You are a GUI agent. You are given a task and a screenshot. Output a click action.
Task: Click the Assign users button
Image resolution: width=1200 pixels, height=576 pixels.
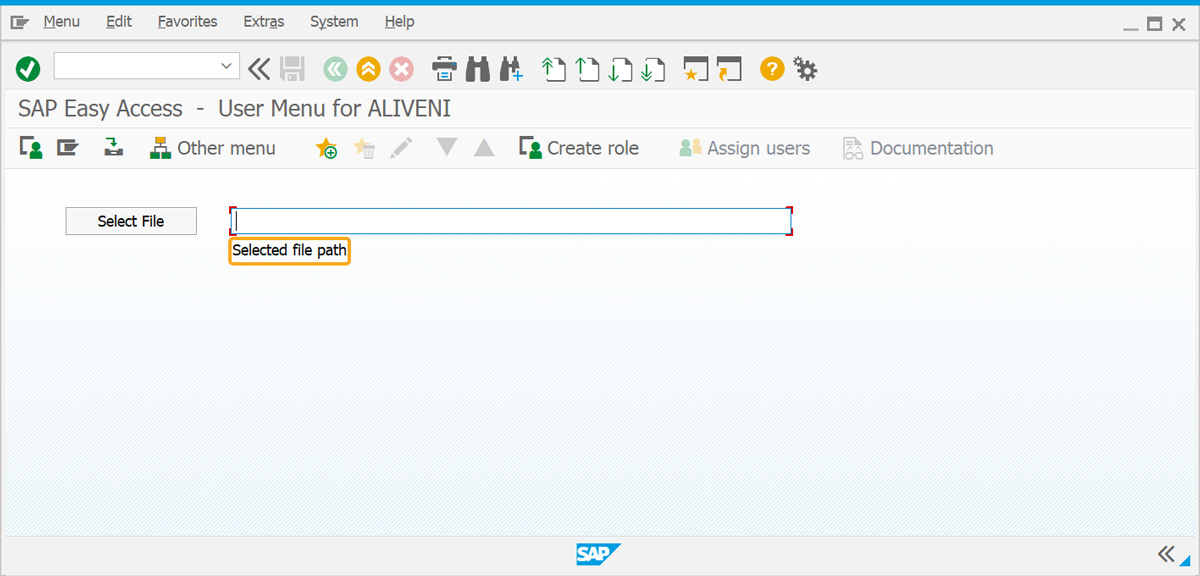click(744, 148)
